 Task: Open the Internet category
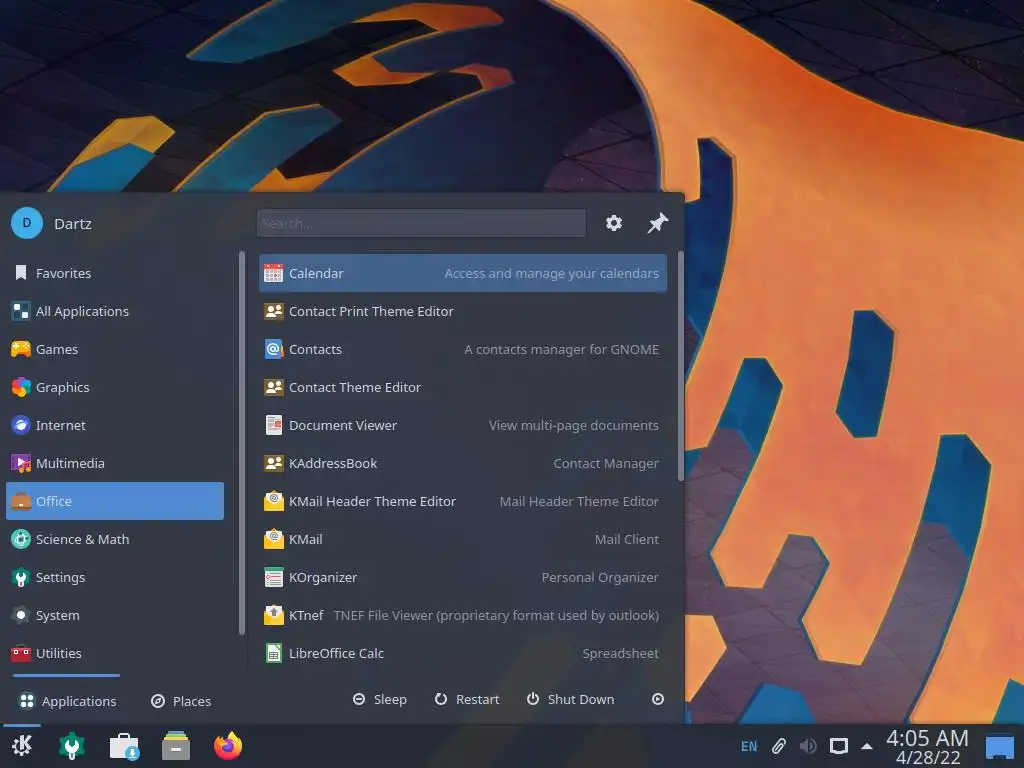pos(115,425)
